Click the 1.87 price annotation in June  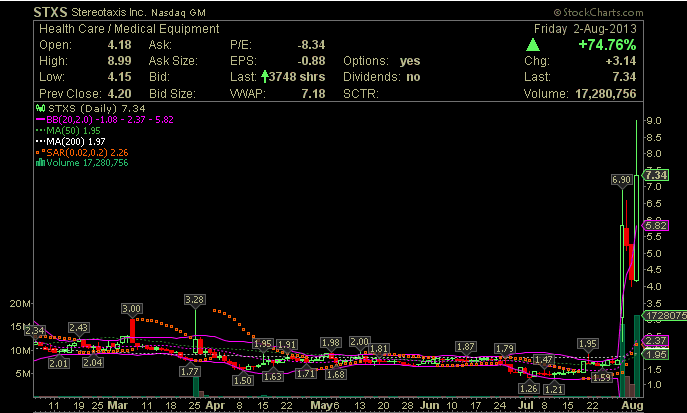[465, 346]
